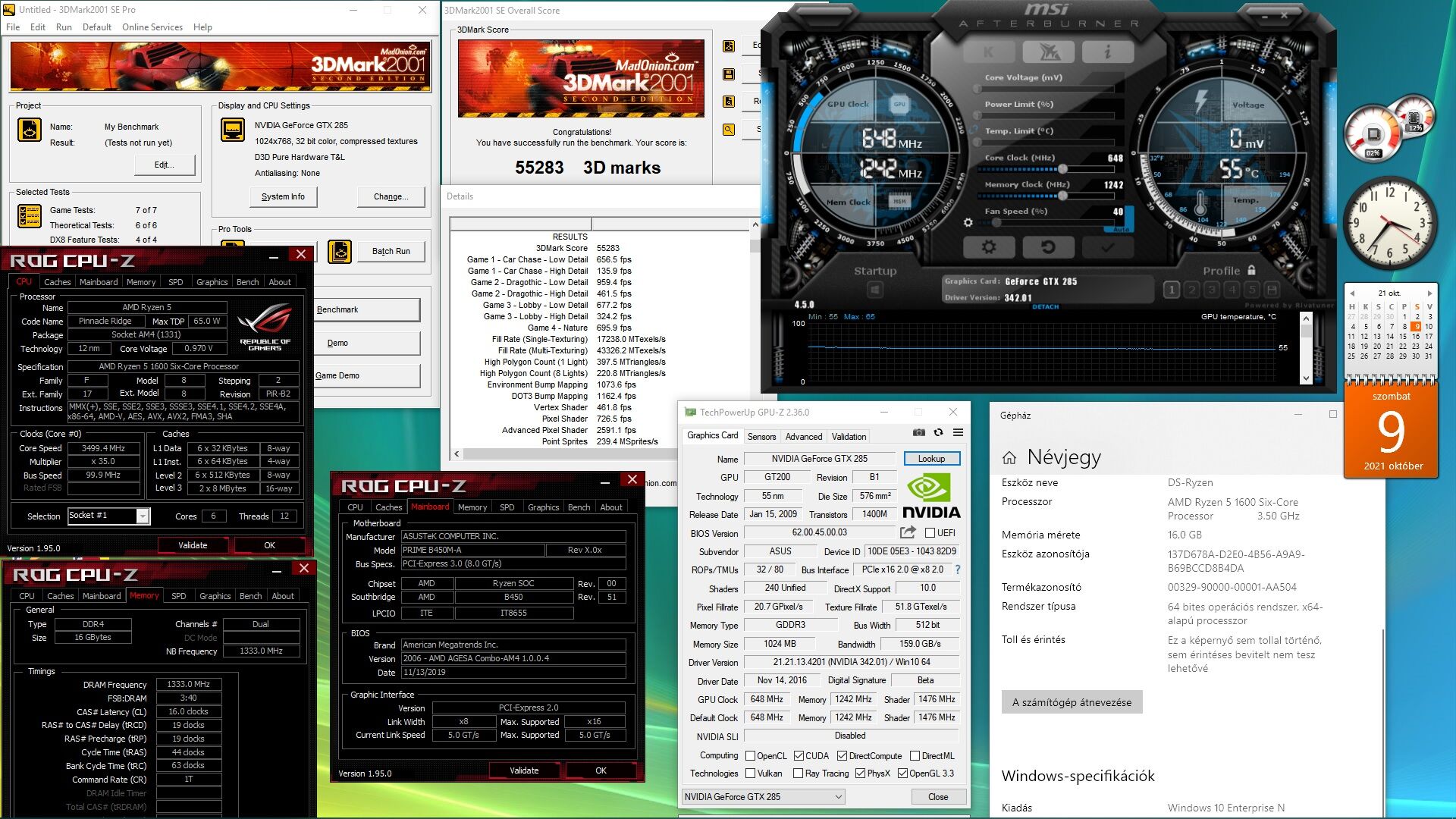Click Afterburner graph scroll up arrow
Image resolution: width=1456 pixels, height=819 pixels.
pos(1306,319)
